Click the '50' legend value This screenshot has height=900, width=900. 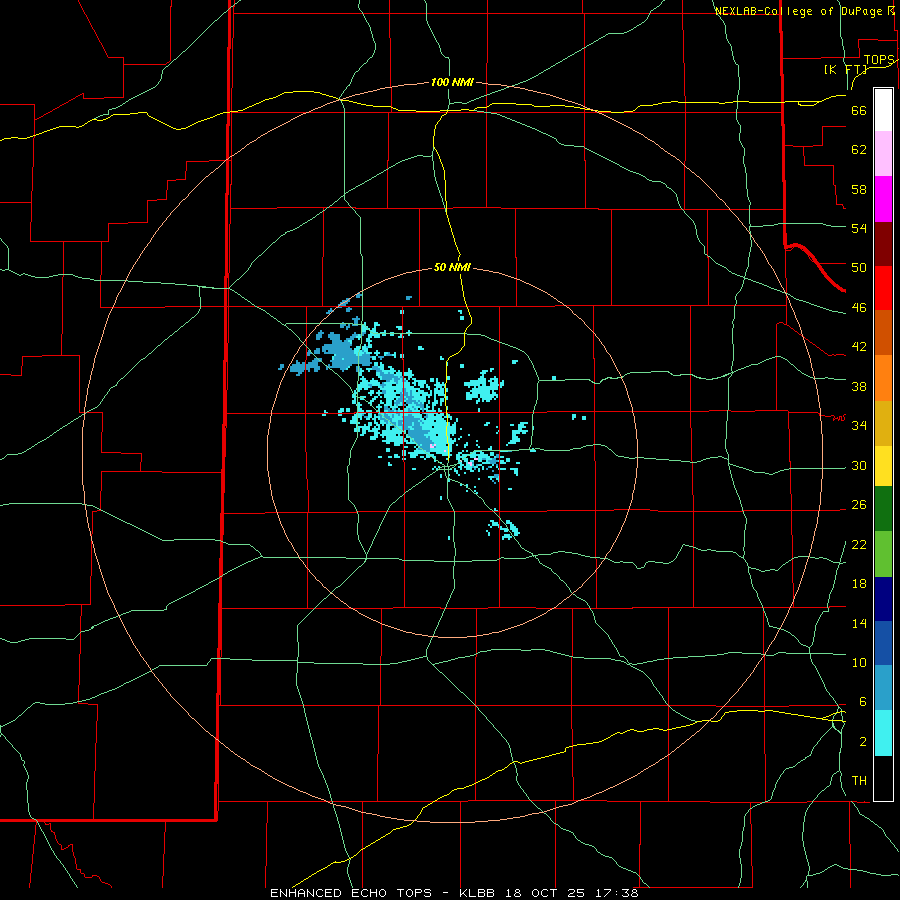(x=859, y=267)
